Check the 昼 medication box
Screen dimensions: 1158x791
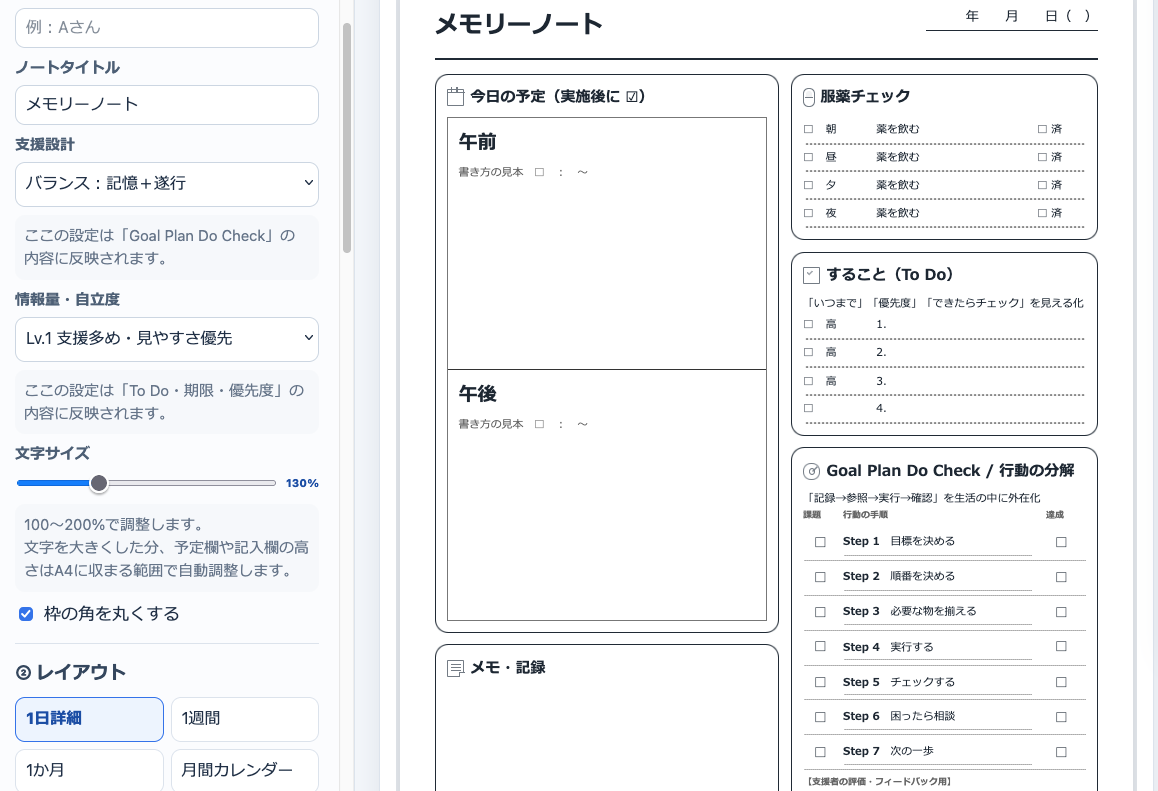pyautogui.click(x=809, y=157)
